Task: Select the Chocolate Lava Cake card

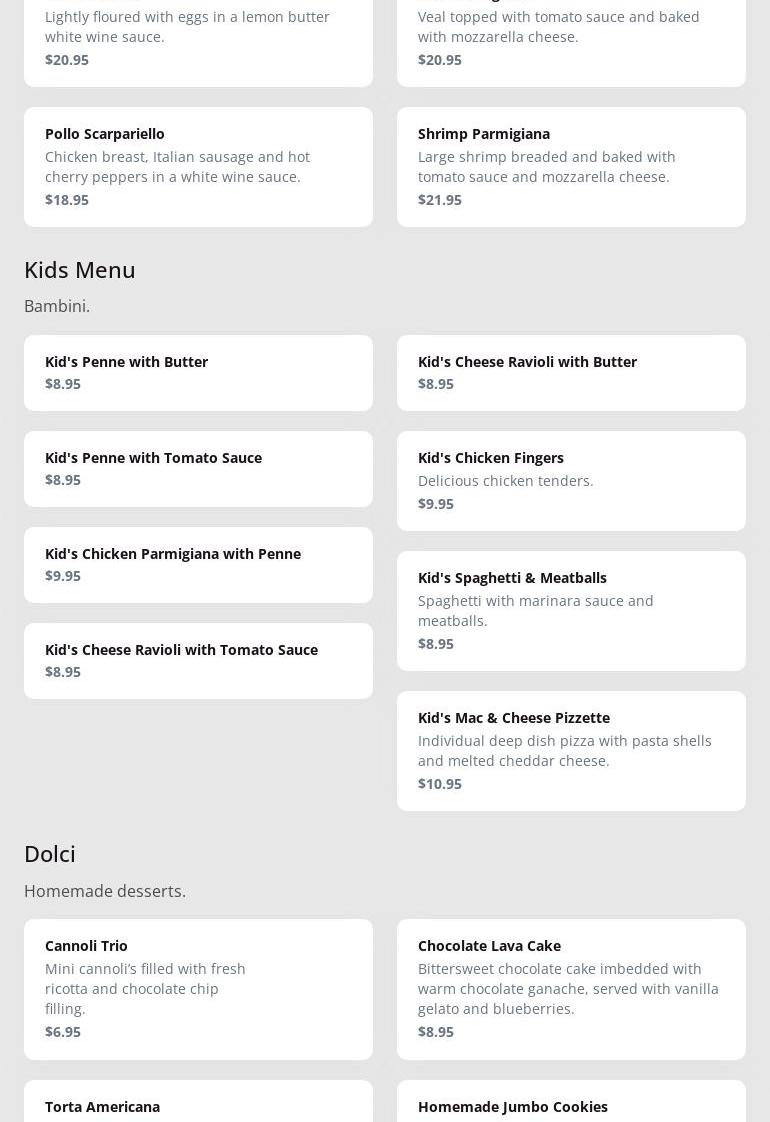Action: 571,988
